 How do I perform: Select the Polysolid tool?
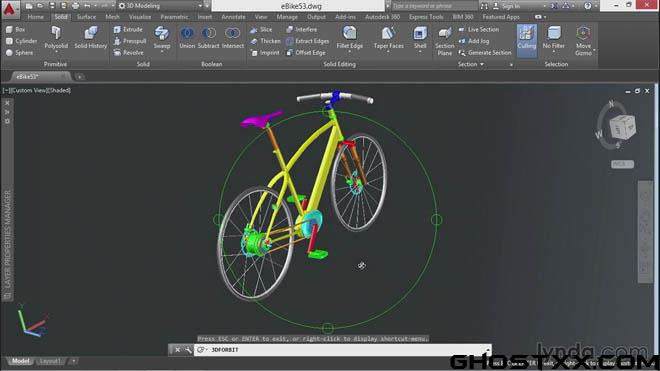pos(56,38)
